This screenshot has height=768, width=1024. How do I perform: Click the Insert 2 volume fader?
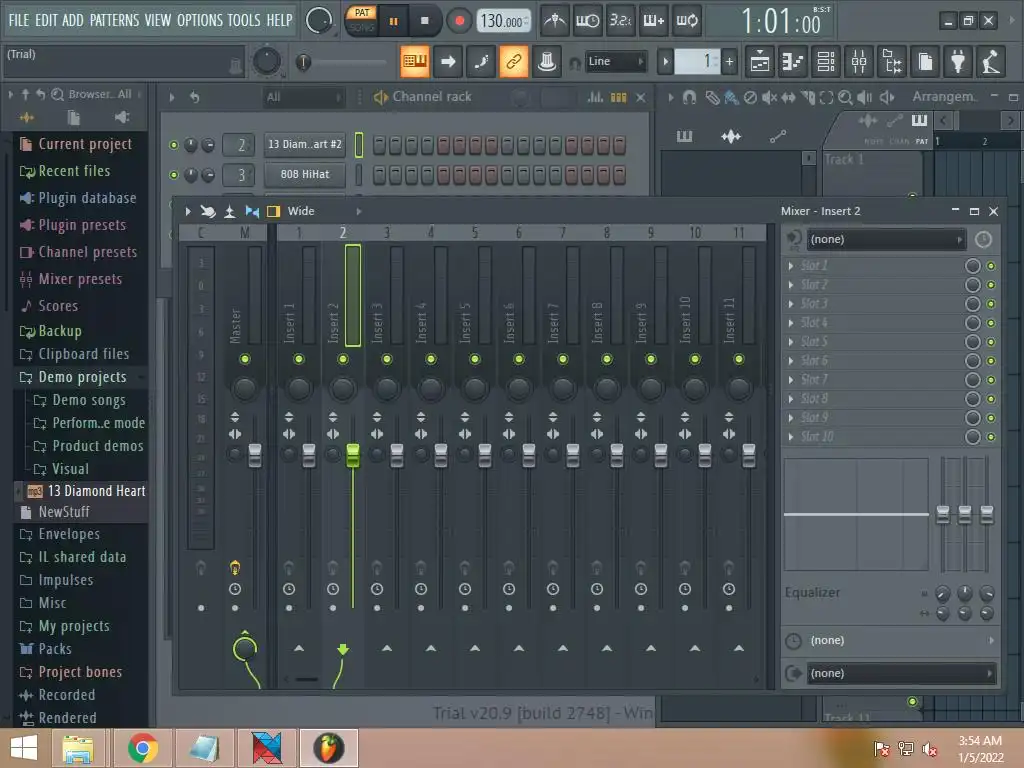353,455
